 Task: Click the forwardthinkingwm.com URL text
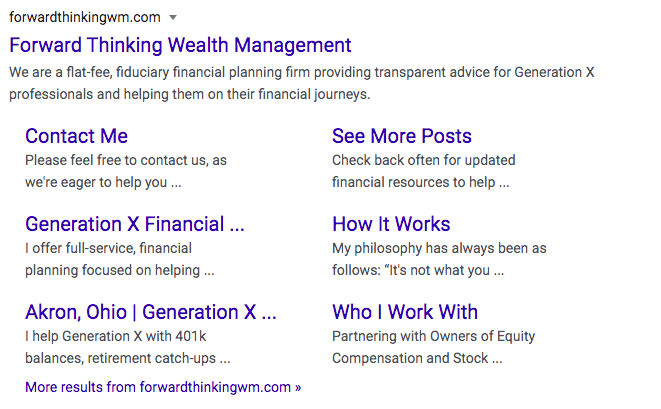84,17
